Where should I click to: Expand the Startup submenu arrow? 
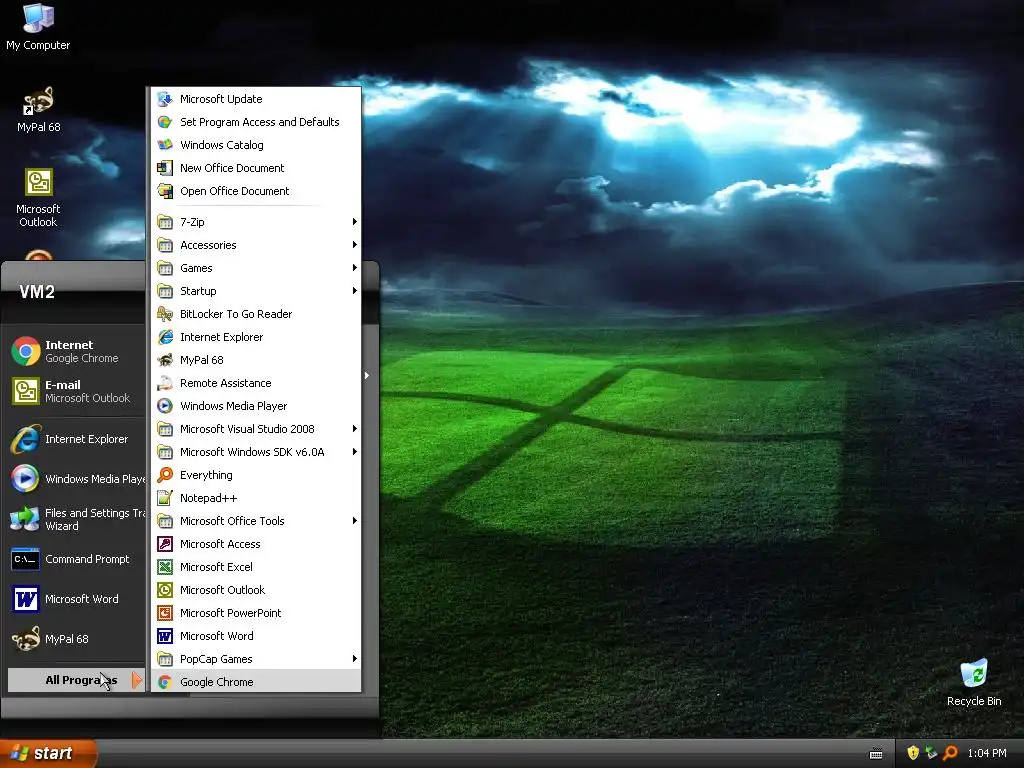point(355,291)
